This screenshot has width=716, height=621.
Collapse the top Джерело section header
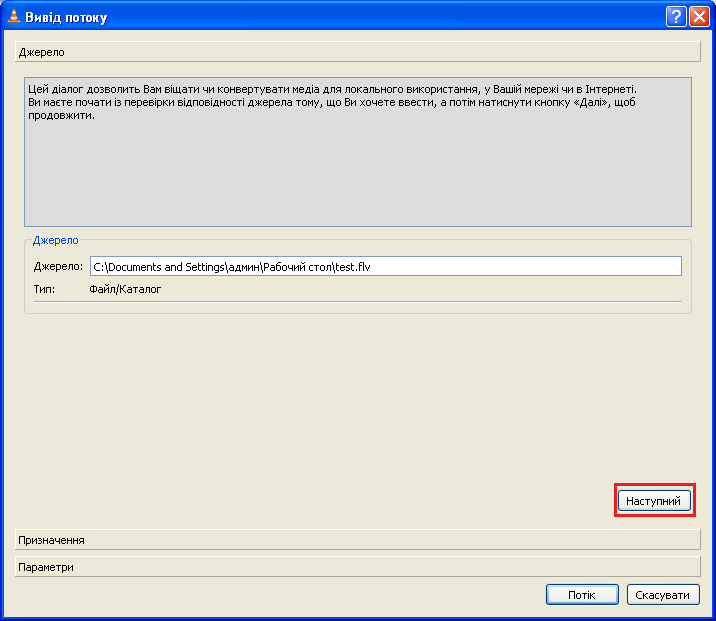coord(358,52)
